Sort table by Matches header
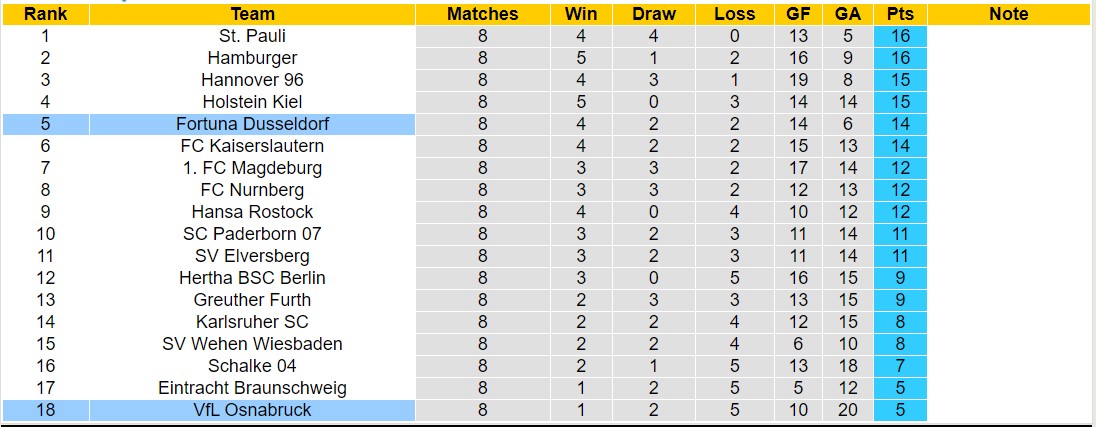Viewport: 1096px width, 427px height. pos(483,14)
